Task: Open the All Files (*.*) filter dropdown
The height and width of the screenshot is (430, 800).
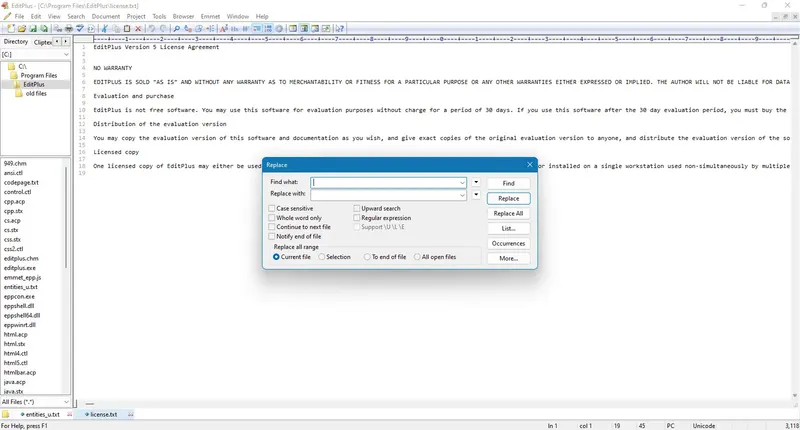Action: tap(66, 401)
